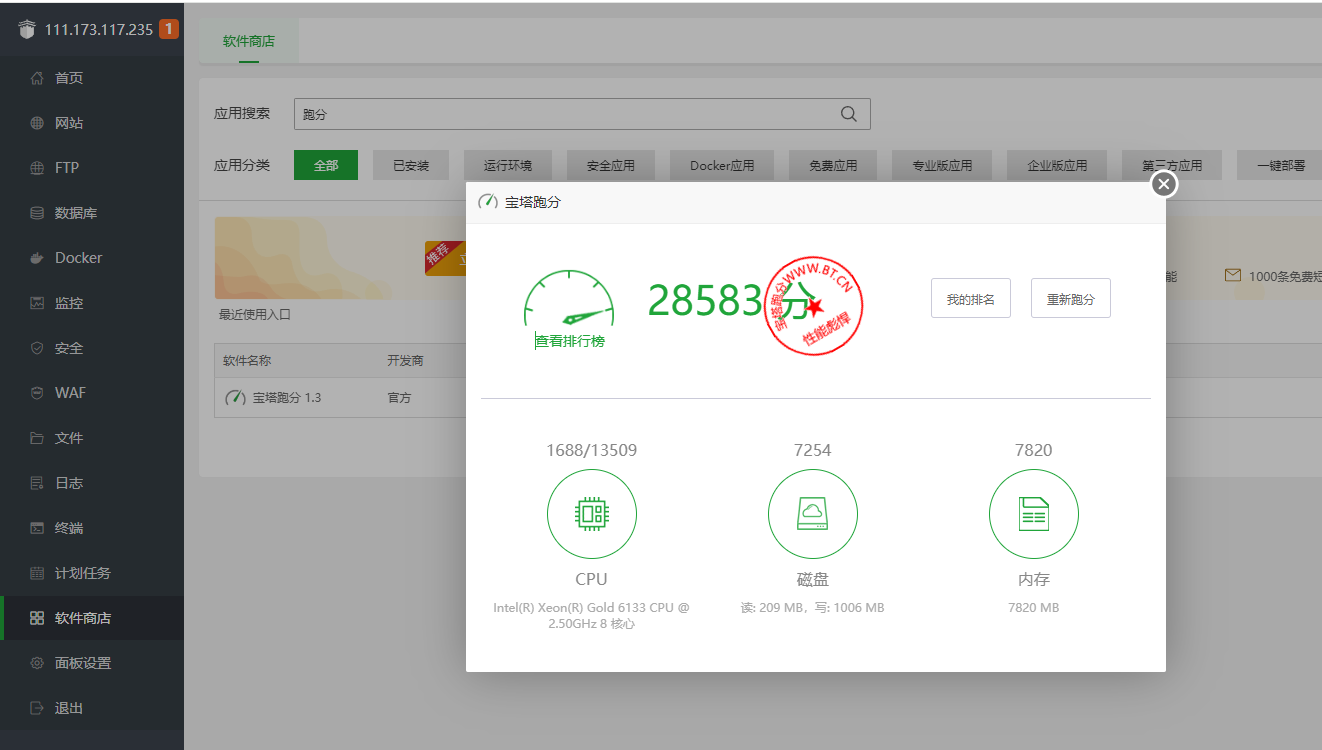Click the log icon beside 日志
1322x750 pixels.
coord(37,483)
